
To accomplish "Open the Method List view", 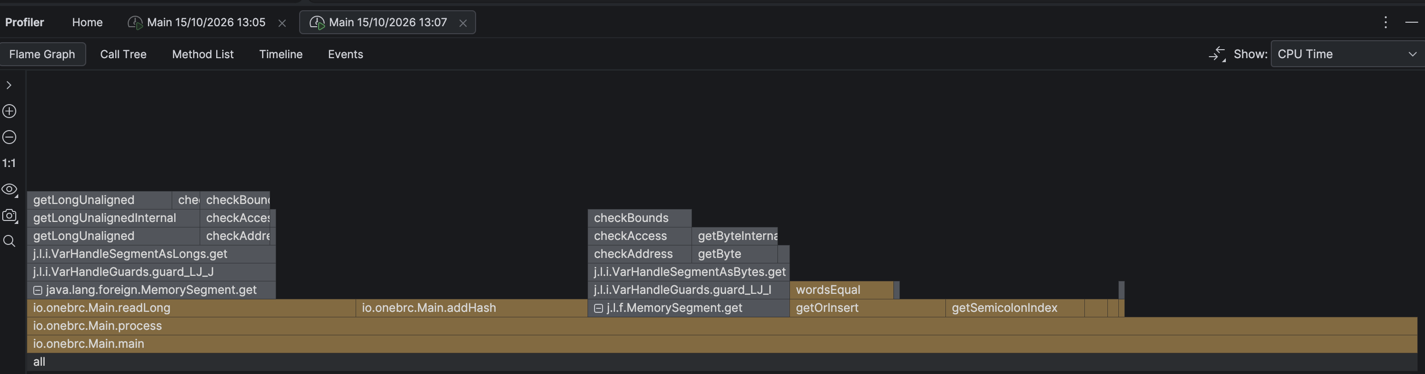I will (x=203, y=54).
